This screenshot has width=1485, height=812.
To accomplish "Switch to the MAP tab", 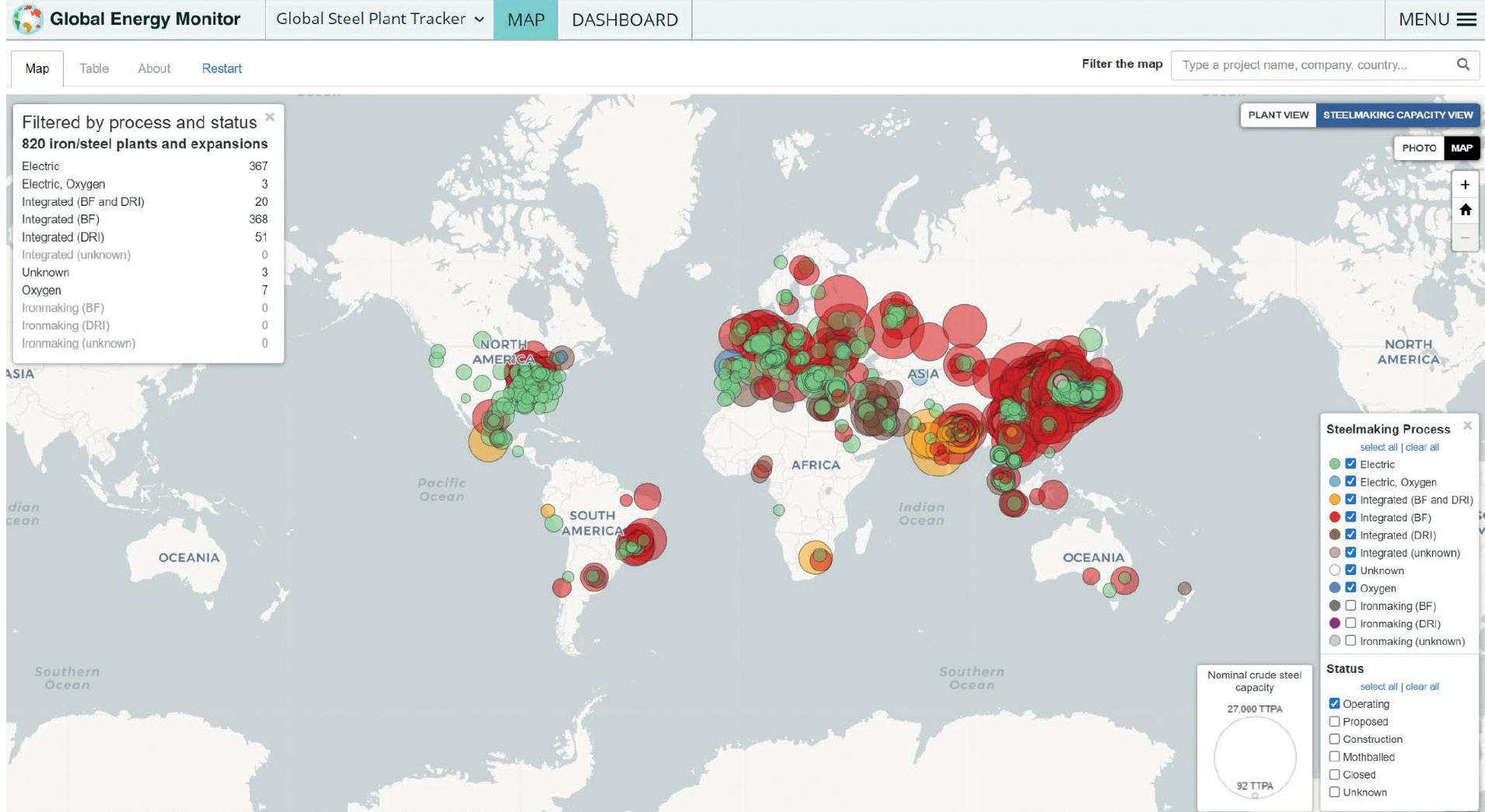I will (526, 19).
